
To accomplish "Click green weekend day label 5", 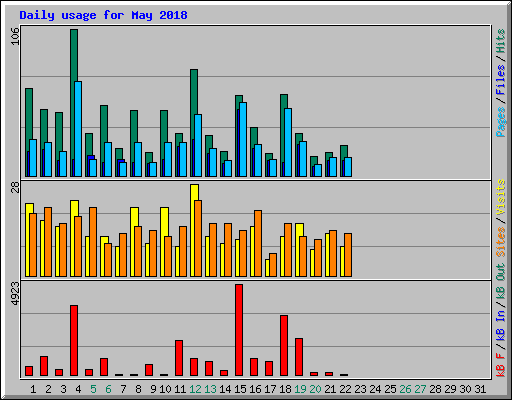I will [93, 389].
